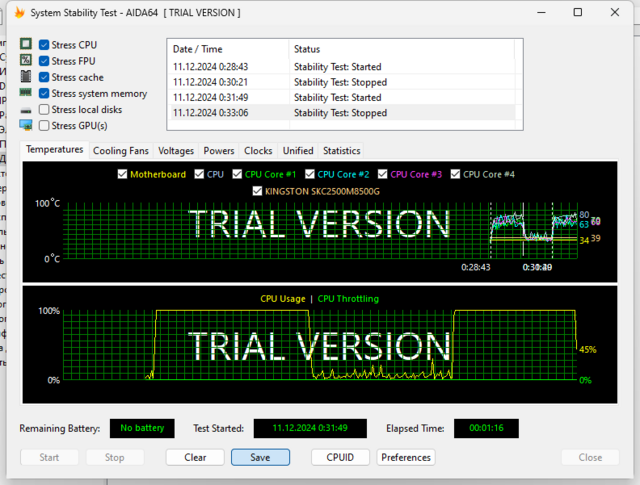Click the AIDA64 flame icon in title bar
640x485 pixels.
(19, 12)
